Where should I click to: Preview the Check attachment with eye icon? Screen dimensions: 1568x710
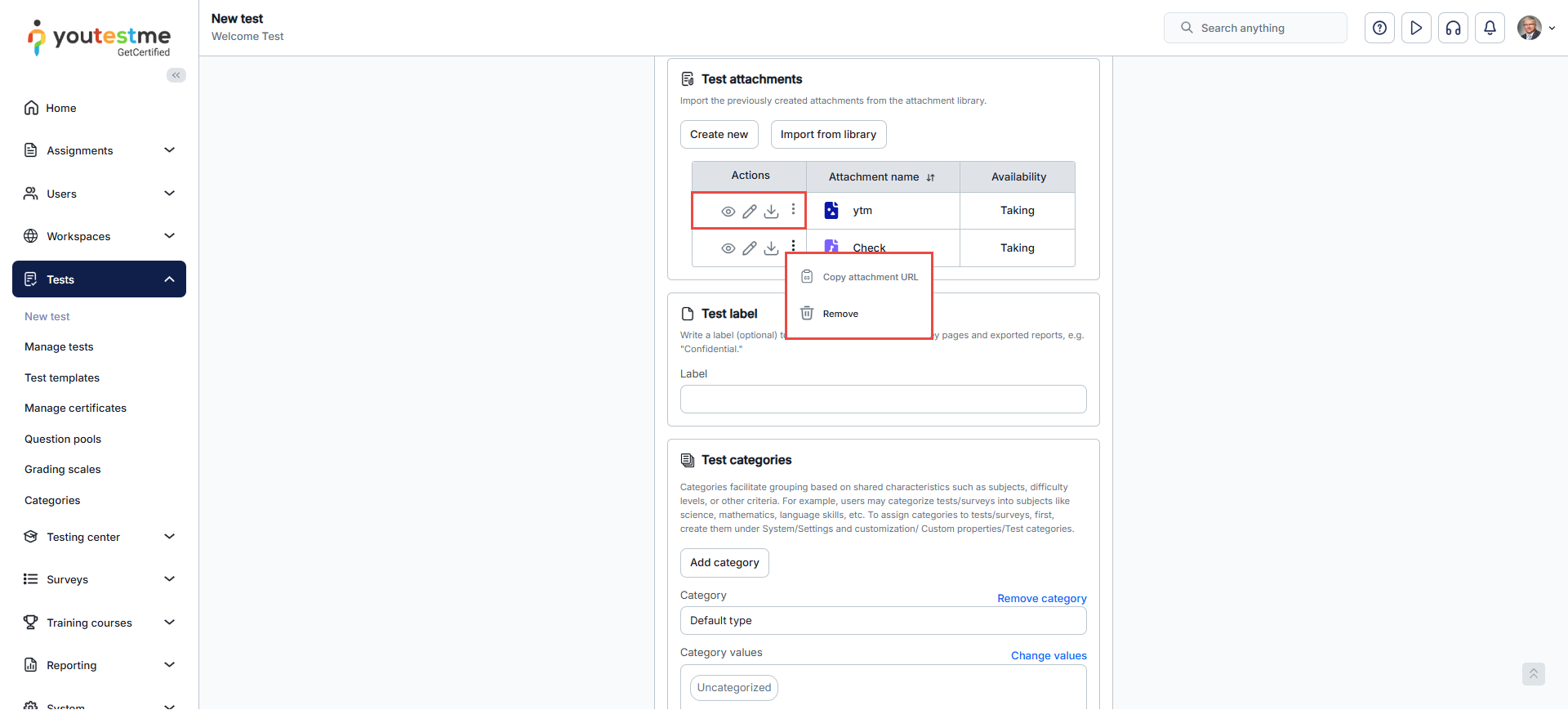[728, 248]
